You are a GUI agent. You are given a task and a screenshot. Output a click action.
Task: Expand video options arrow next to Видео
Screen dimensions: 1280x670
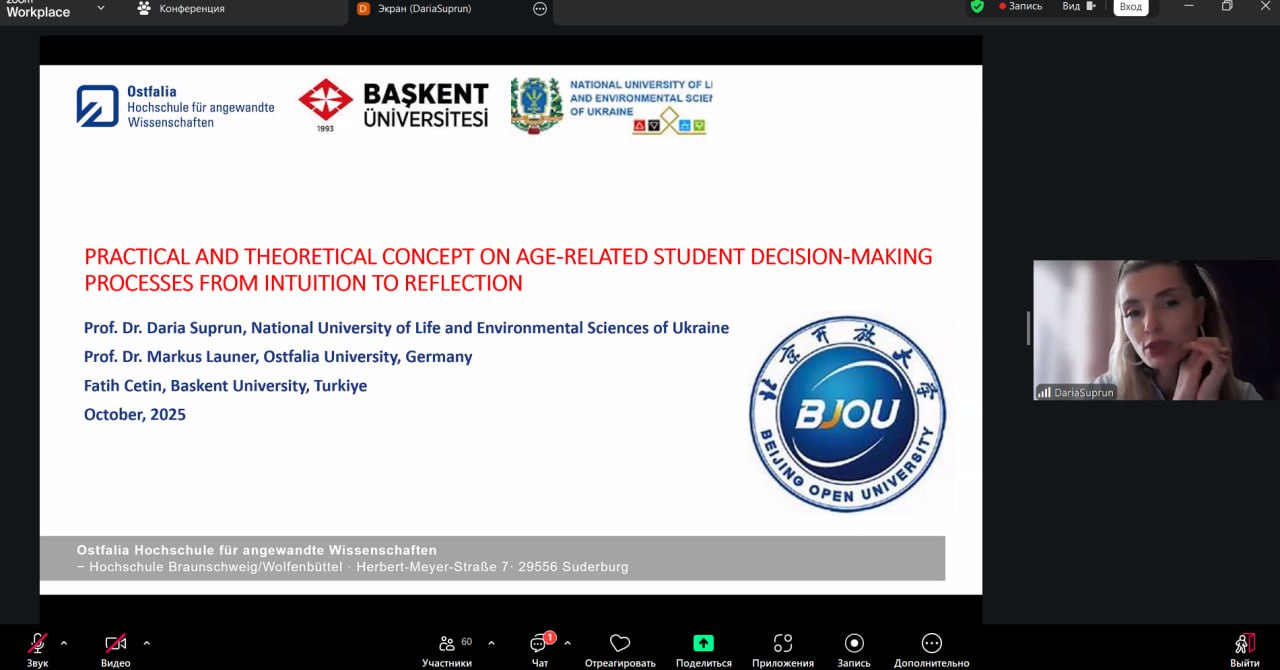click(x=147, y=643)
